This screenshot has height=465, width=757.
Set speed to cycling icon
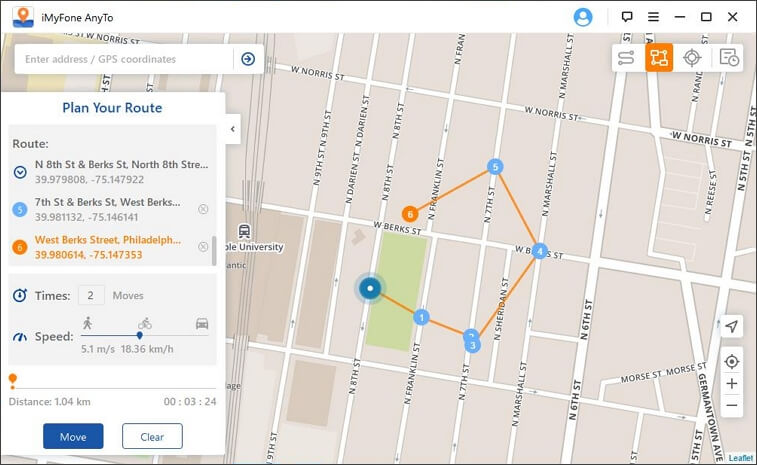tap(145, 323)
